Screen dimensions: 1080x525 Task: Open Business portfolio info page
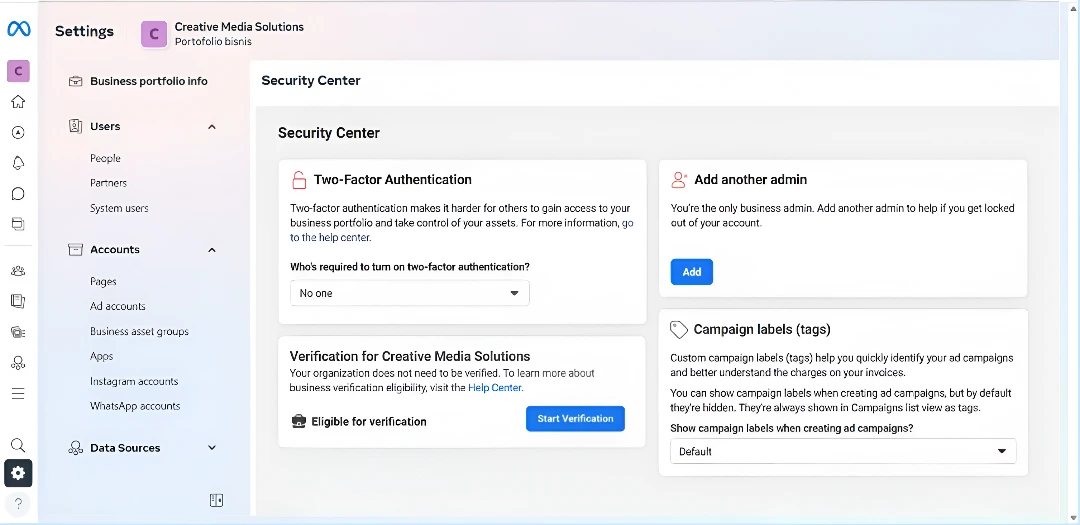[149, 81]
